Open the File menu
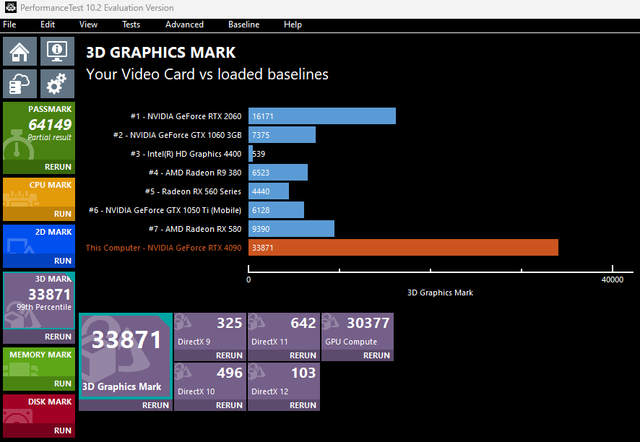Screen dimensions: 640x442 click(9, 24)
